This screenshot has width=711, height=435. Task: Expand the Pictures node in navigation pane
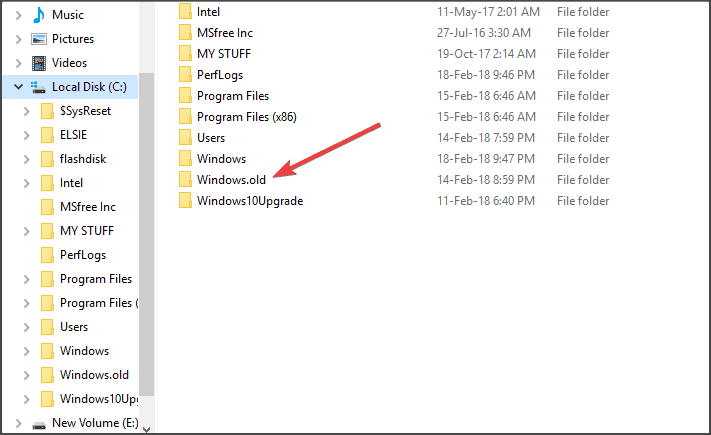[x=19, y=39]
